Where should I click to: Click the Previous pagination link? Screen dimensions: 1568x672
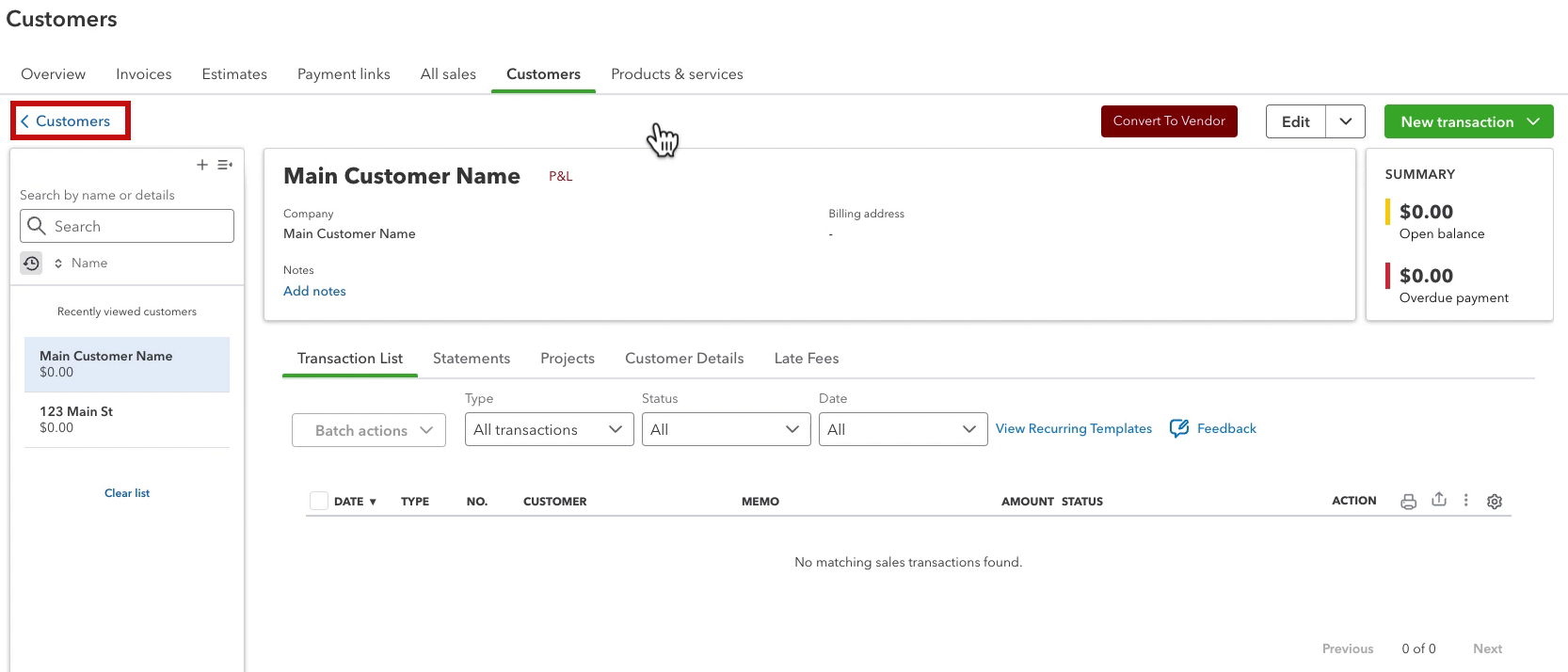tap(1348, 648)
